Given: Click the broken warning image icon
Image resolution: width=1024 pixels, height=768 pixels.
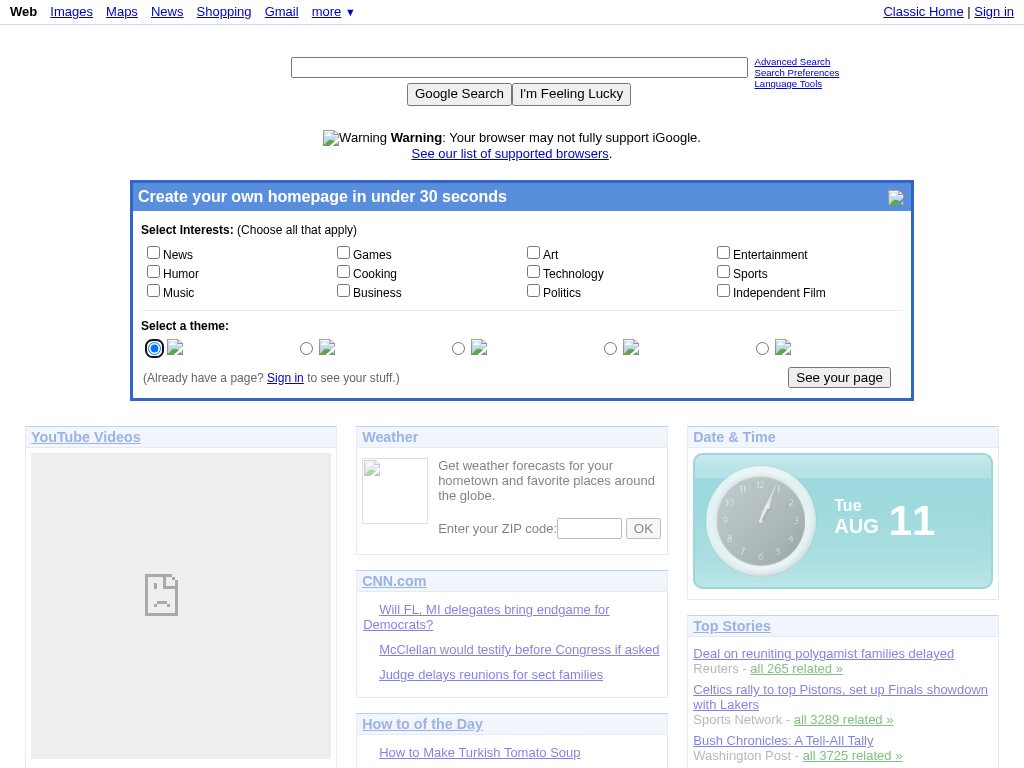Looking at the screenshot, I should (330, 138).
